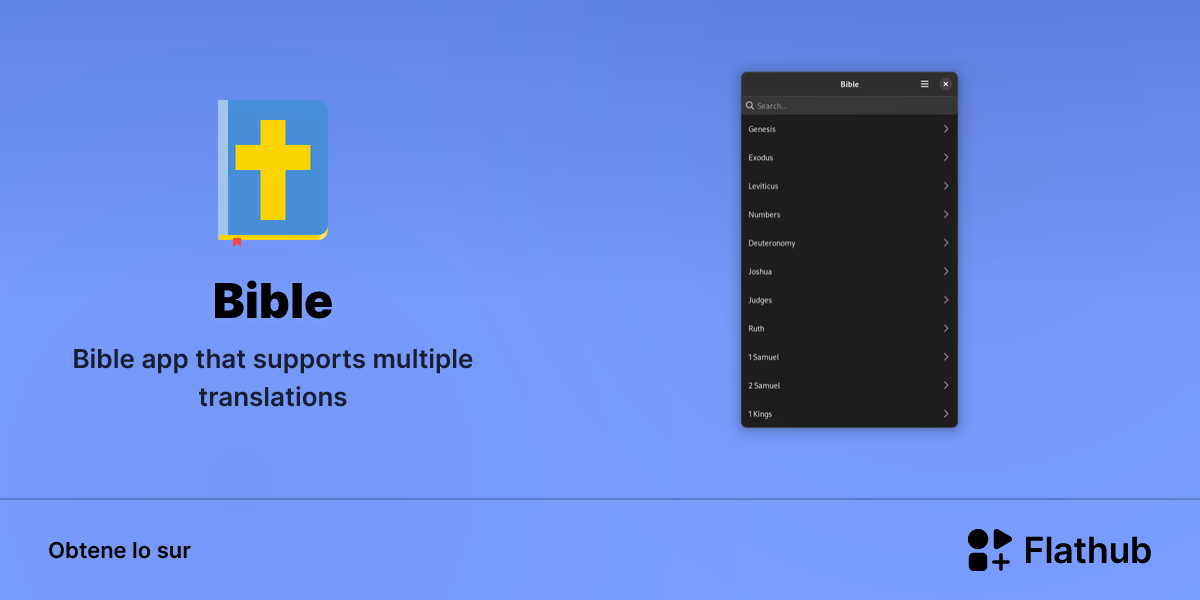Select Ruth book name
The height and width of the screenshot is (600, 1200).
click(756, 329)
